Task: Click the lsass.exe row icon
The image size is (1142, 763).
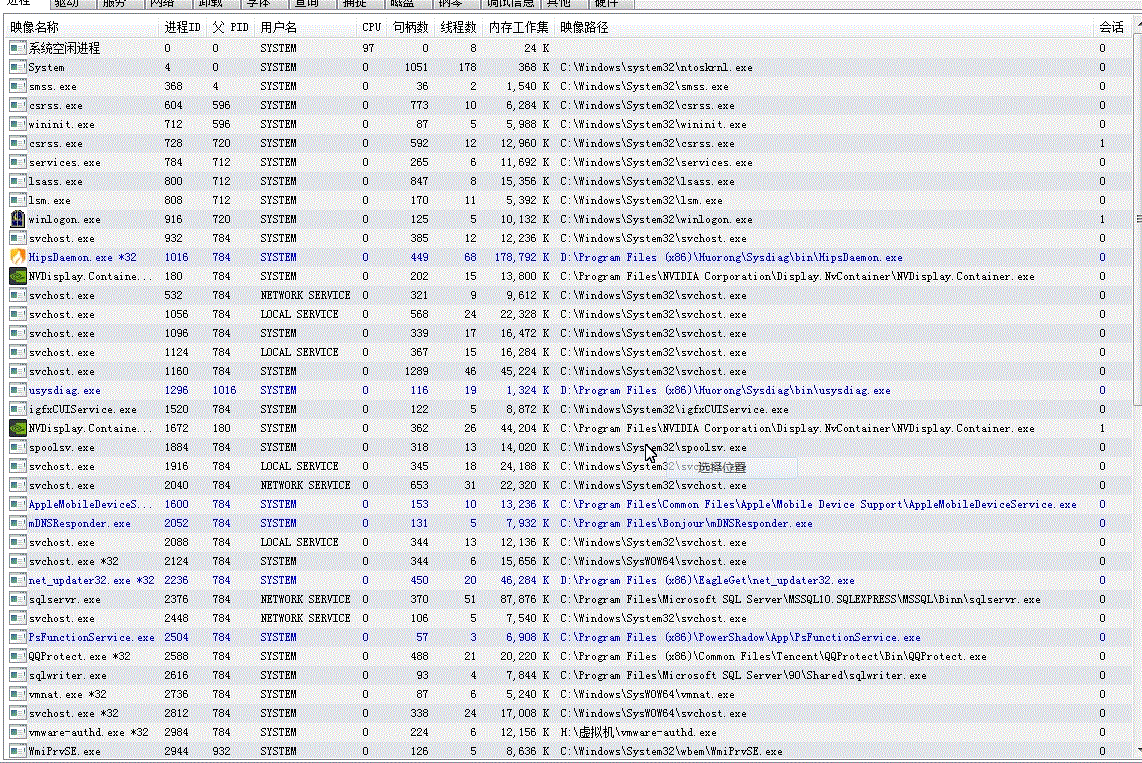Action: click(17, 181)
